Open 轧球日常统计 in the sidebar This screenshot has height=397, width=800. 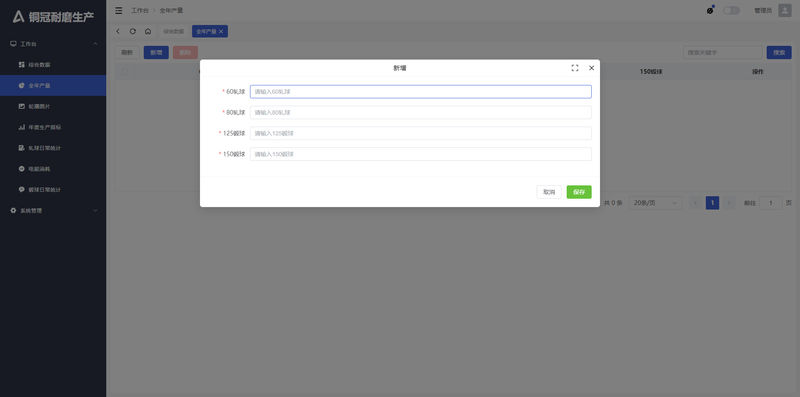[x=53, y=148]
